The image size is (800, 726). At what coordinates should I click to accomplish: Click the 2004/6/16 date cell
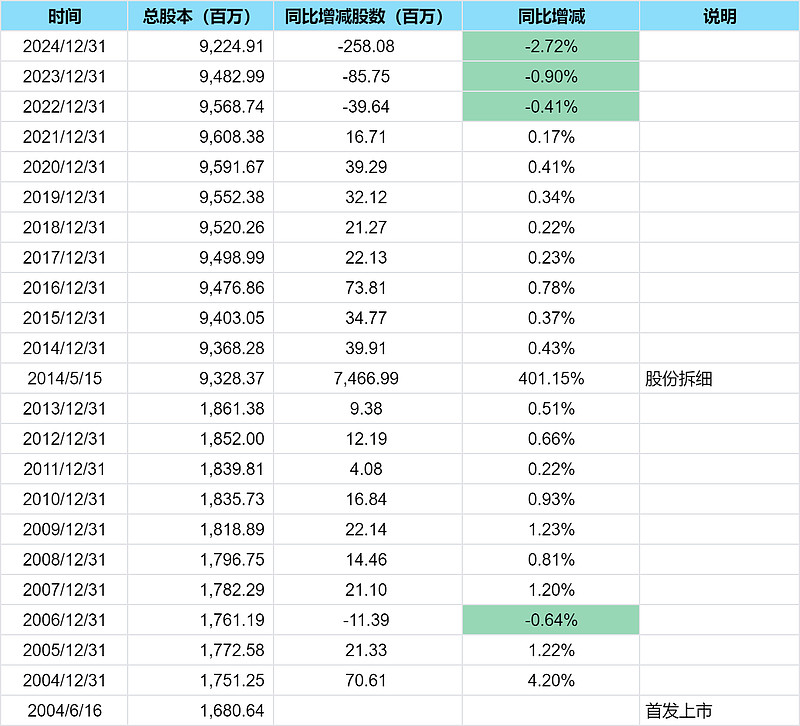(64, 711)
